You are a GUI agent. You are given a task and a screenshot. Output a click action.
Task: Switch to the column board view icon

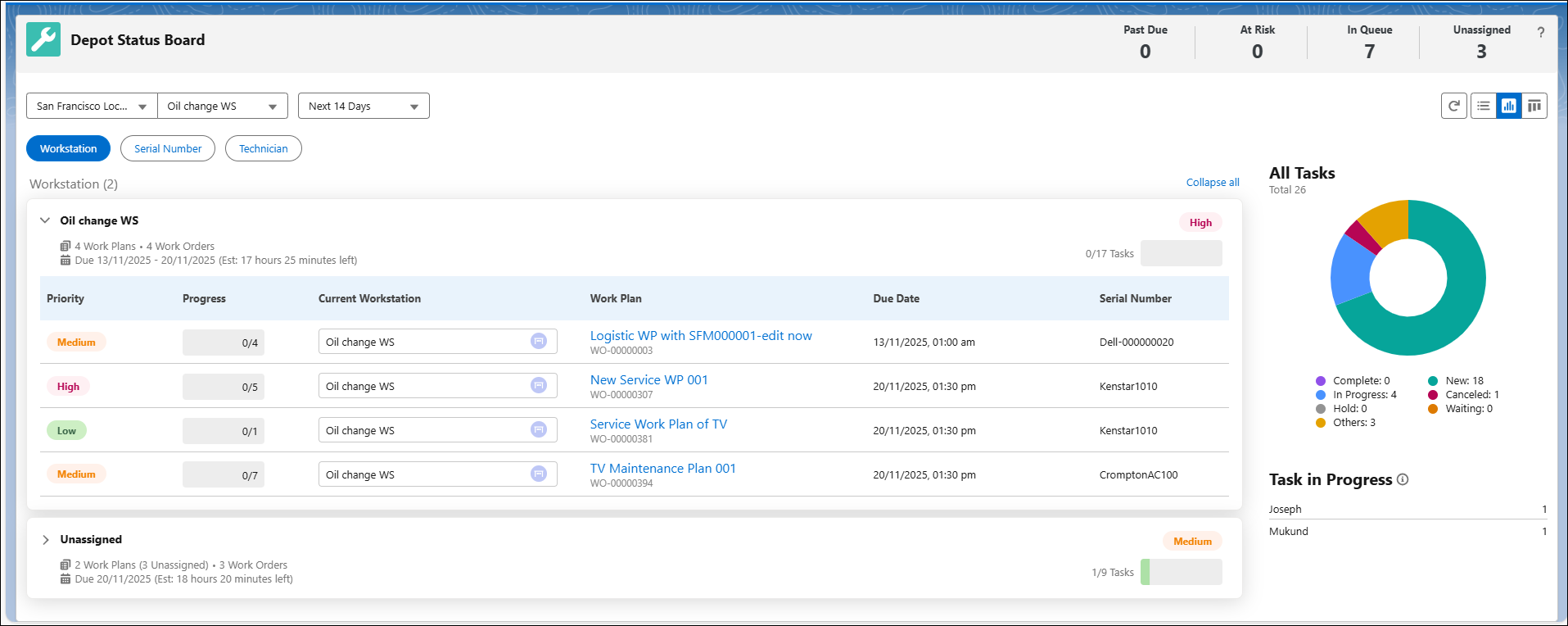1534,106
